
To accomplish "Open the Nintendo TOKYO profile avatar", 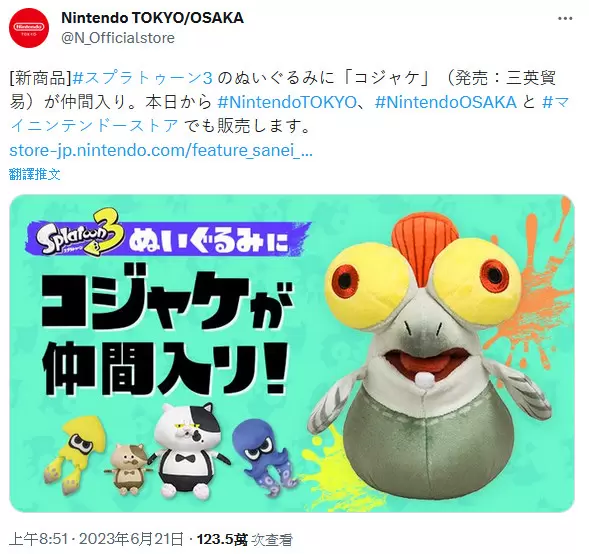I will pos(29,28).
